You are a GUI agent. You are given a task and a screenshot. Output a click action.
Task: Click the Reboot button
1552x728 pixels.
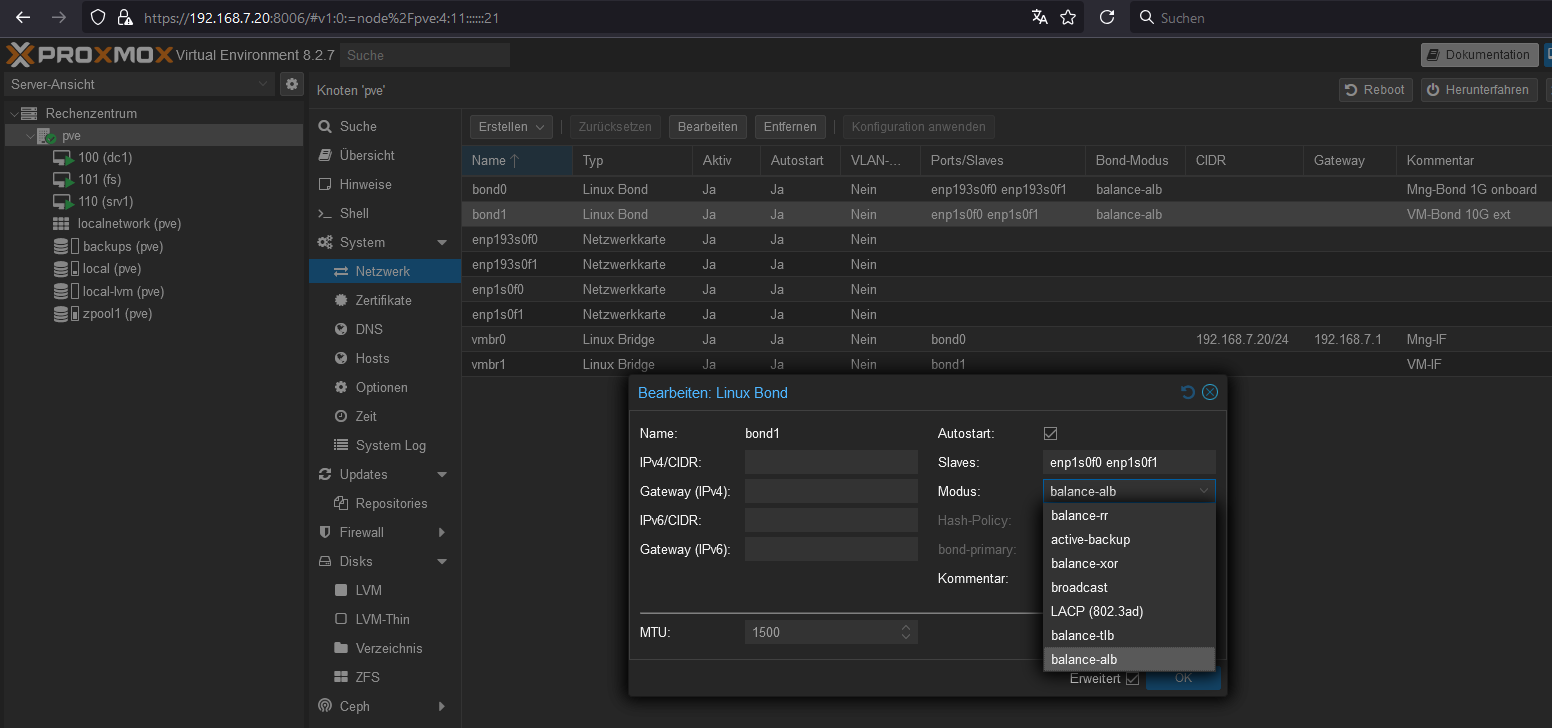[1375, 90]
